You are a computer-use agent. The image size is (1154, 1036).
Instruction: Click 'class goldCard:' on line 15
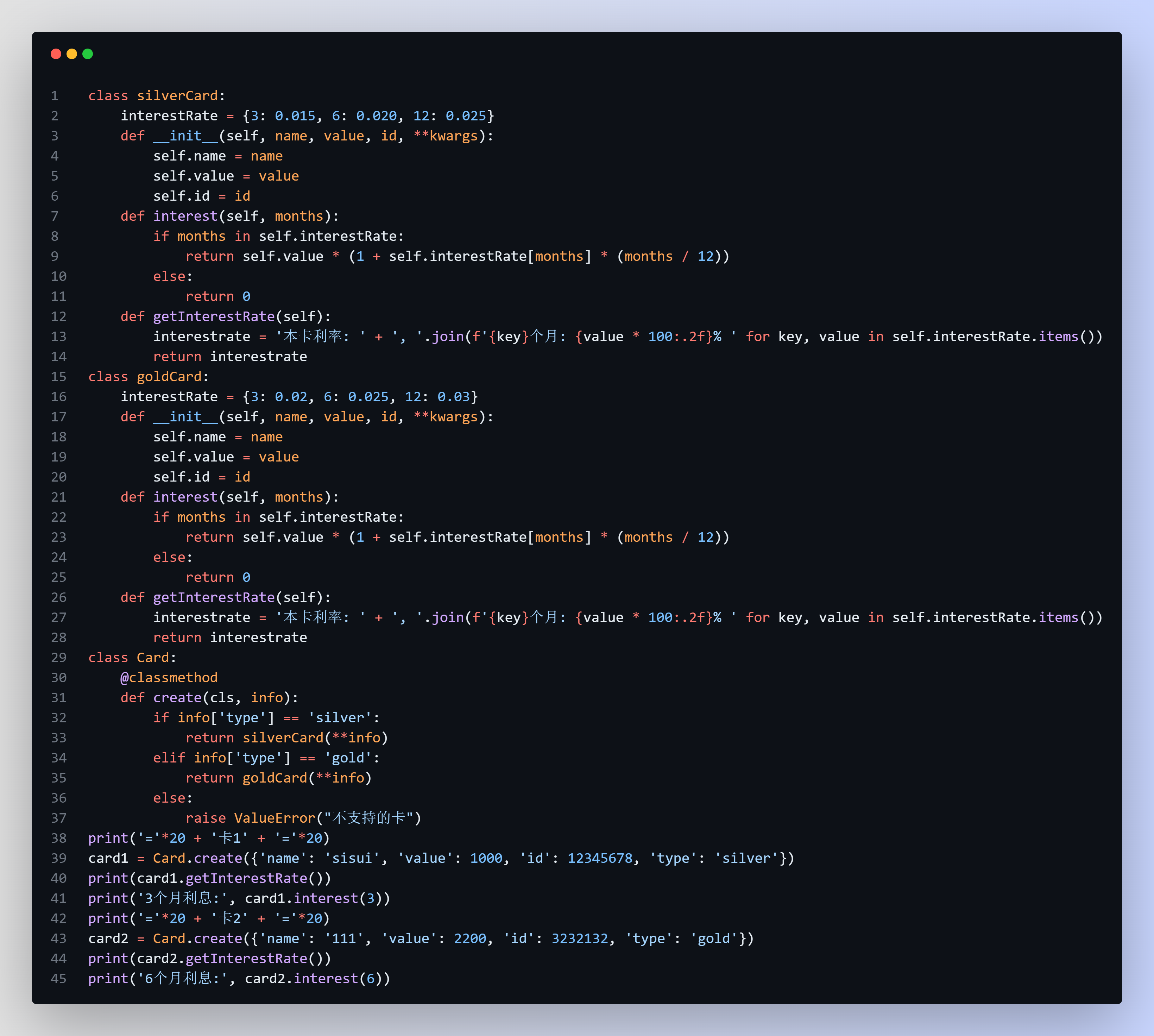pos(149,377)
